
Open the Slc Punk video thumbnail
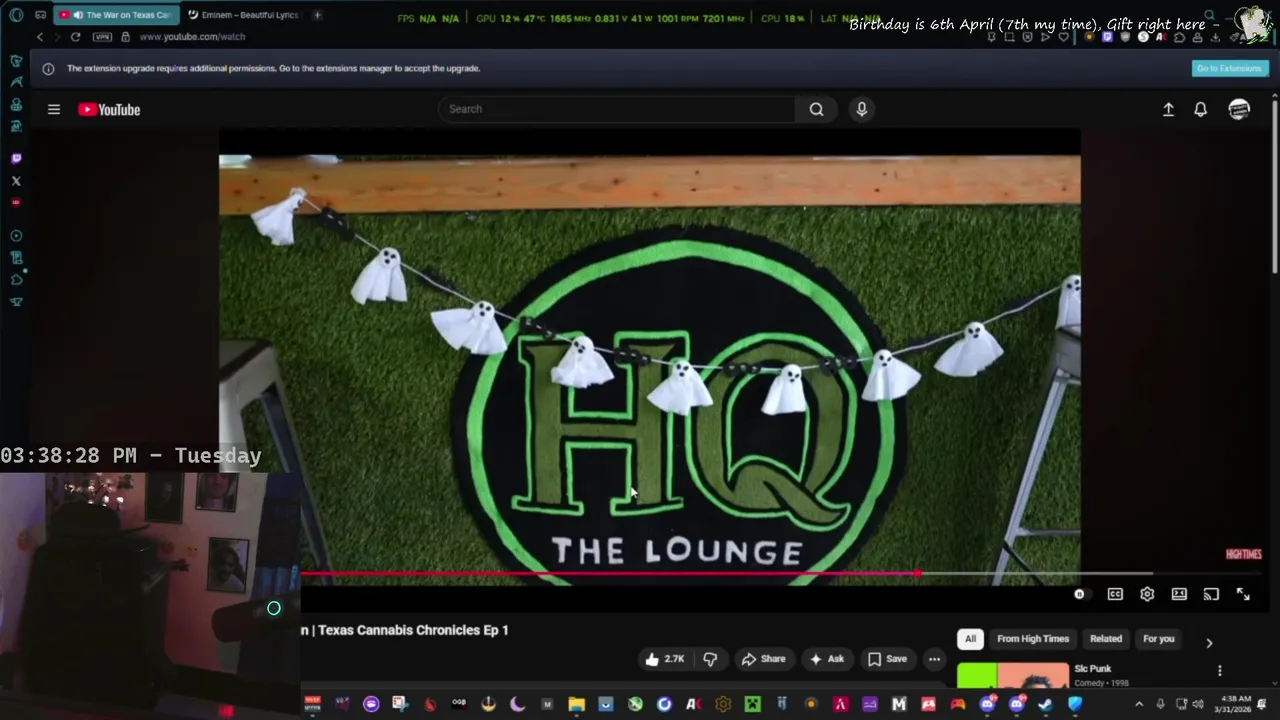(1012, 676)
